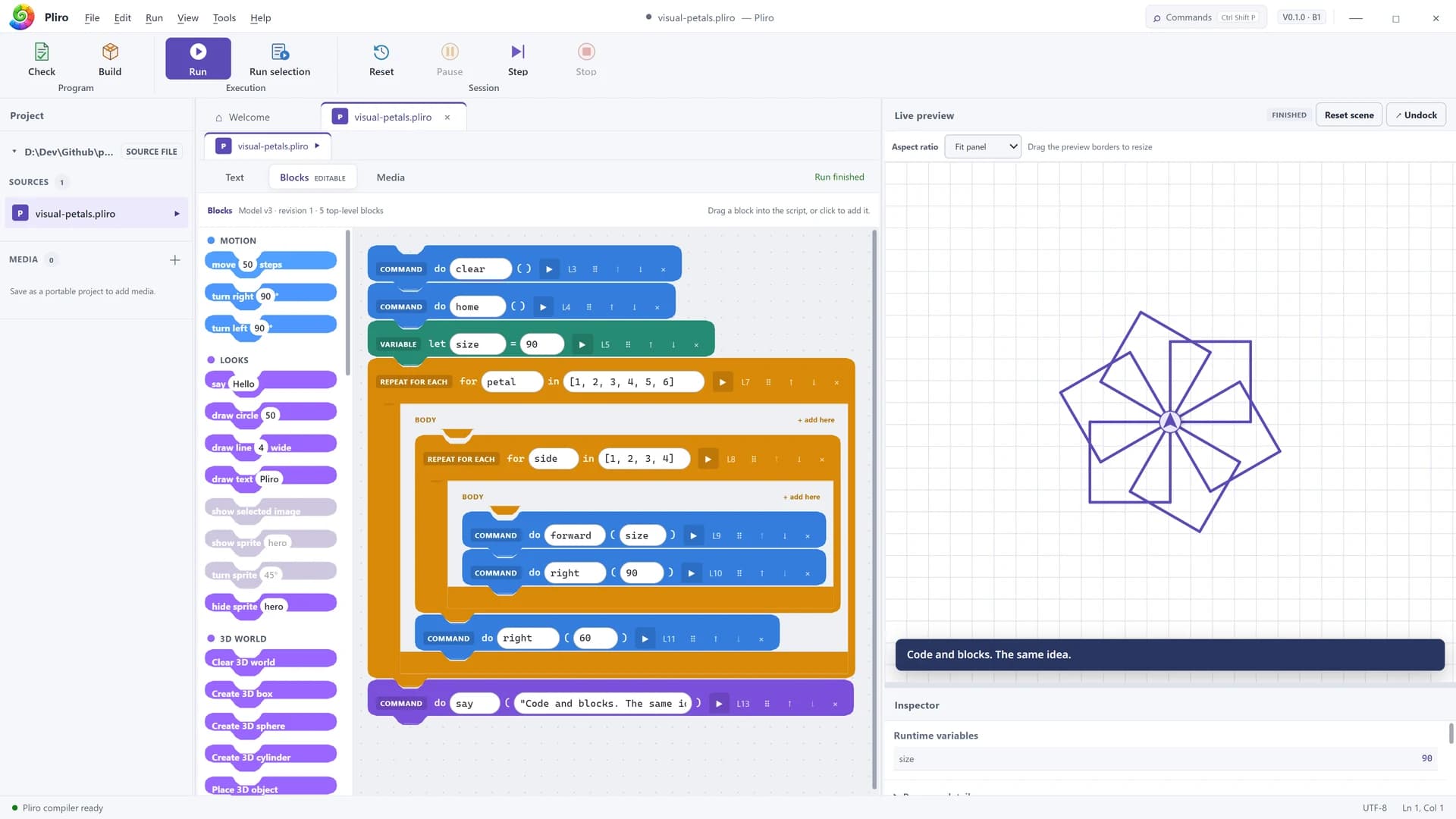Undock the live preview panel
The image size is (1456, 819).
tap(1416, 115)
